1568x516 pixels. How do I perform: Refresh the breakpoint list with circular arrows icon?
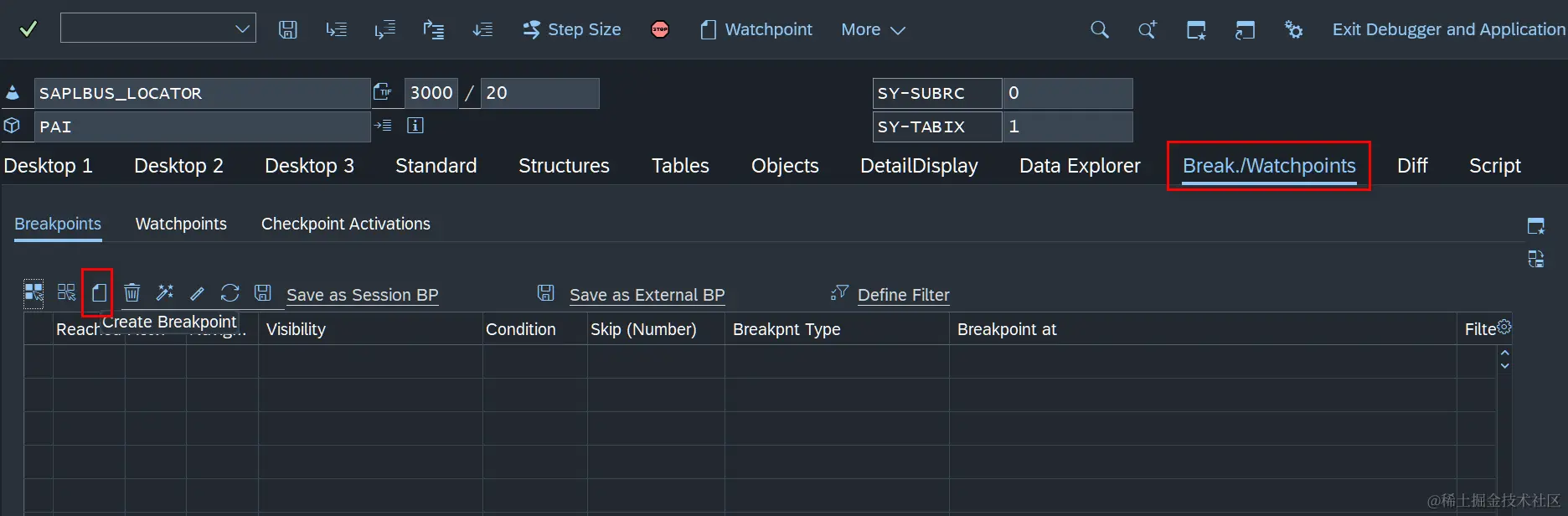230,292
